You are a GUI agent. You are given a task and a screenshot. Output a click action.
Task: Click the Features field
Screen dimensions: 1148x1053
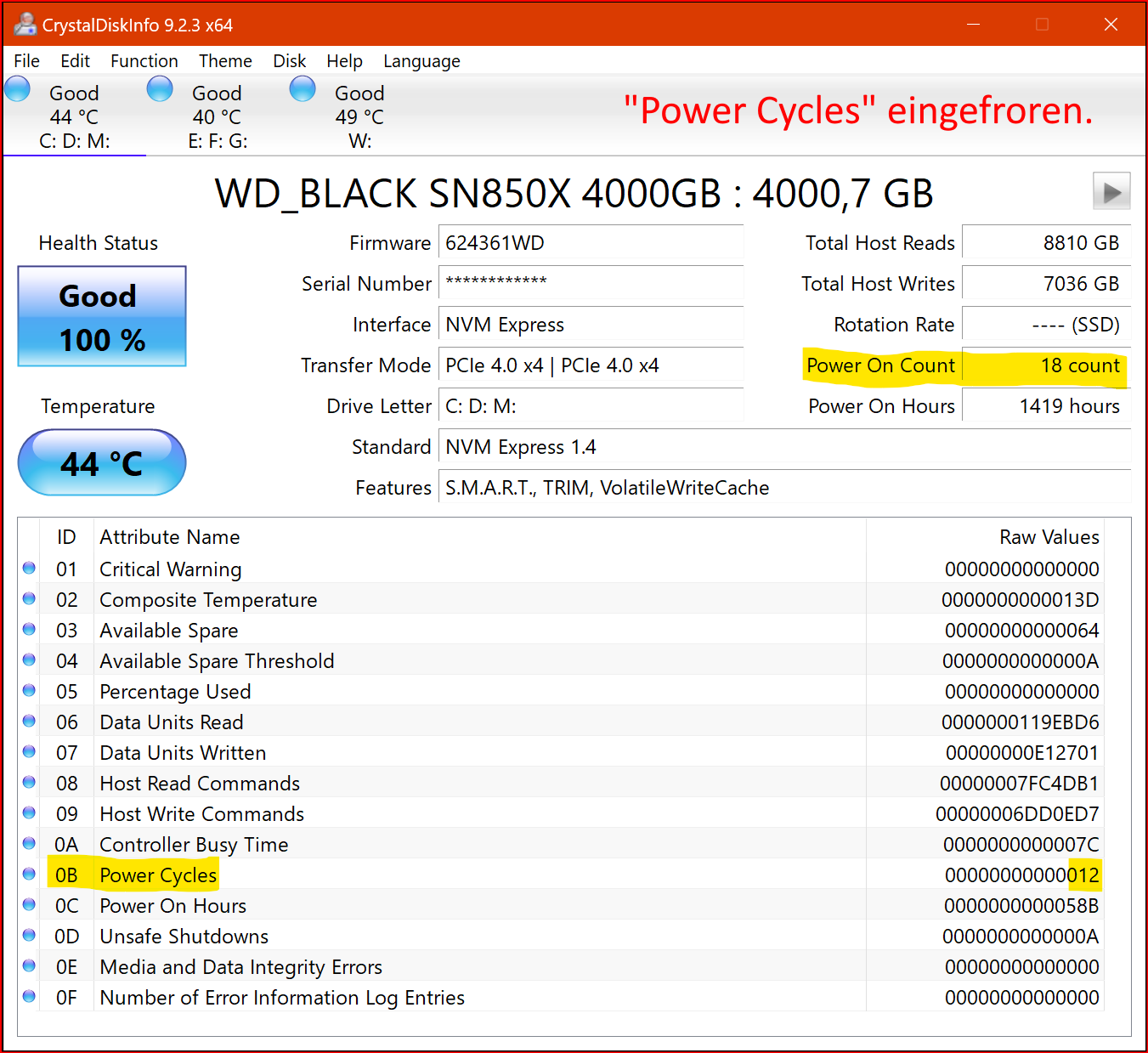pos(784,487)
